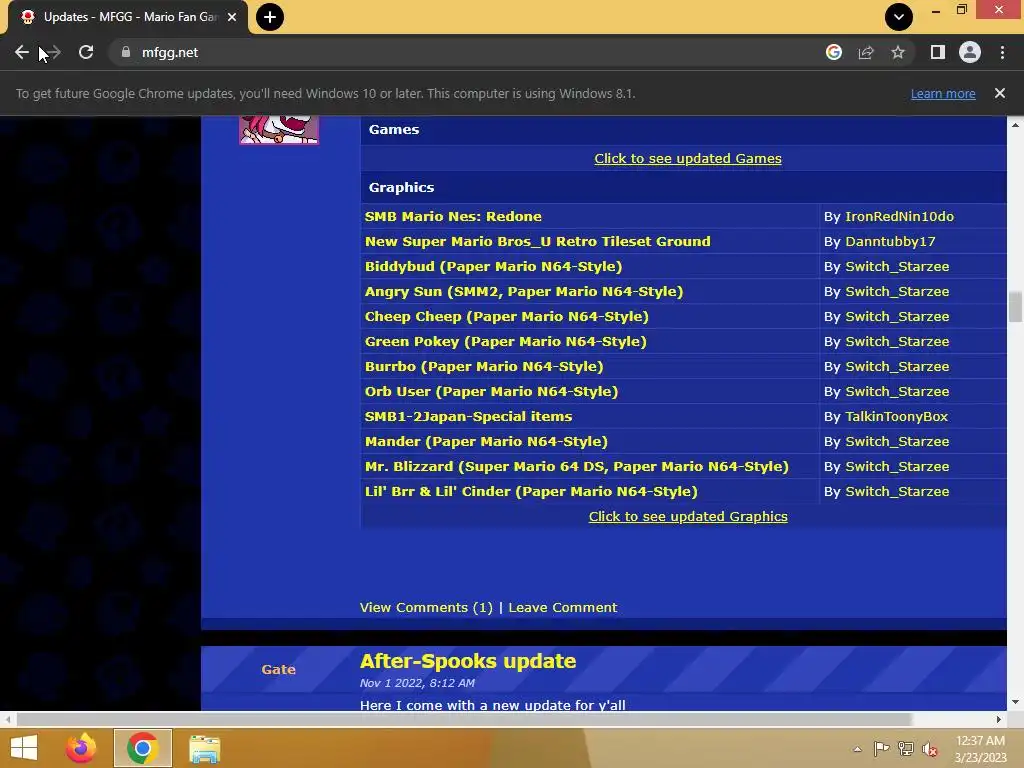
Task: Open Chrome three-dot menu
Action: pos(1002,52)
